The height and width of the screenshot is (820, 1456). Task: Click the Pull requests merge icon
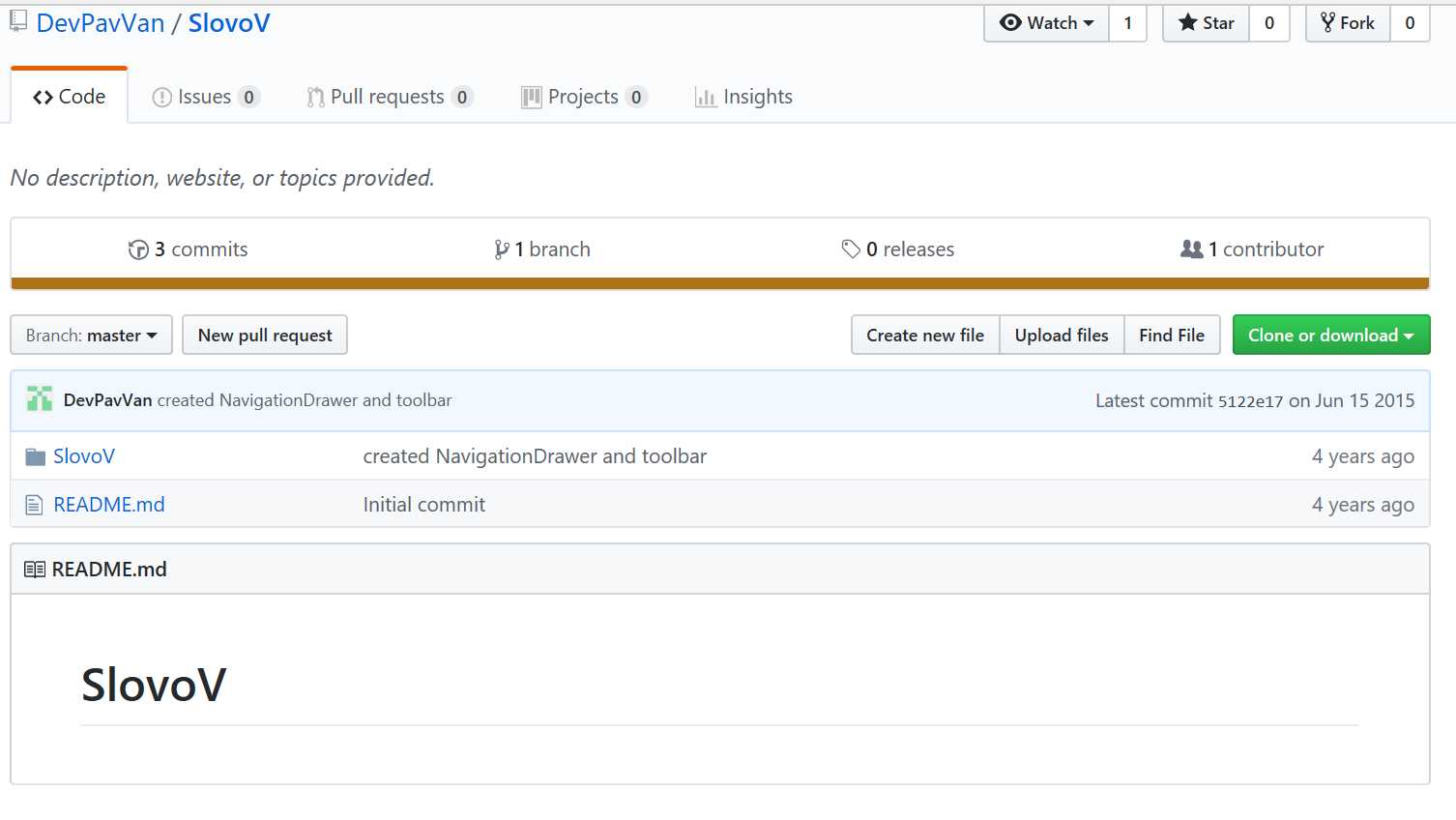315,98
